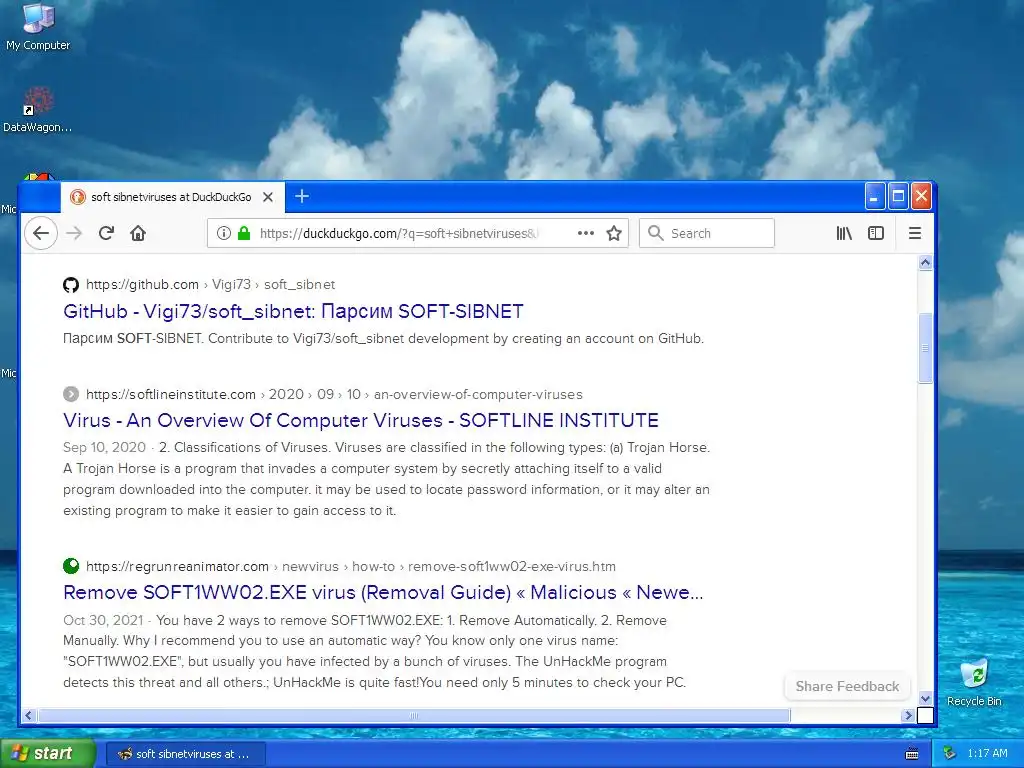Click the scroll up arrow of the page
This screenshot has height=768, width=1024.
[925, 263]
